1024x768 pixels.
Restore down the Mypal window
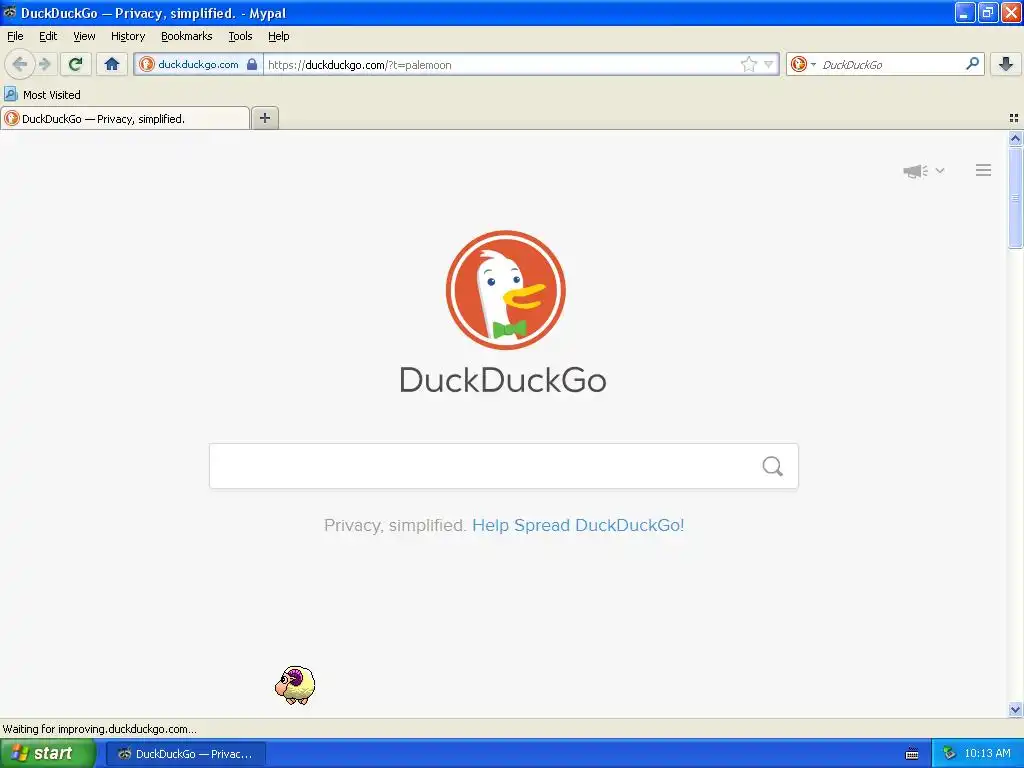pyautogui.click(x=987, y=12)
